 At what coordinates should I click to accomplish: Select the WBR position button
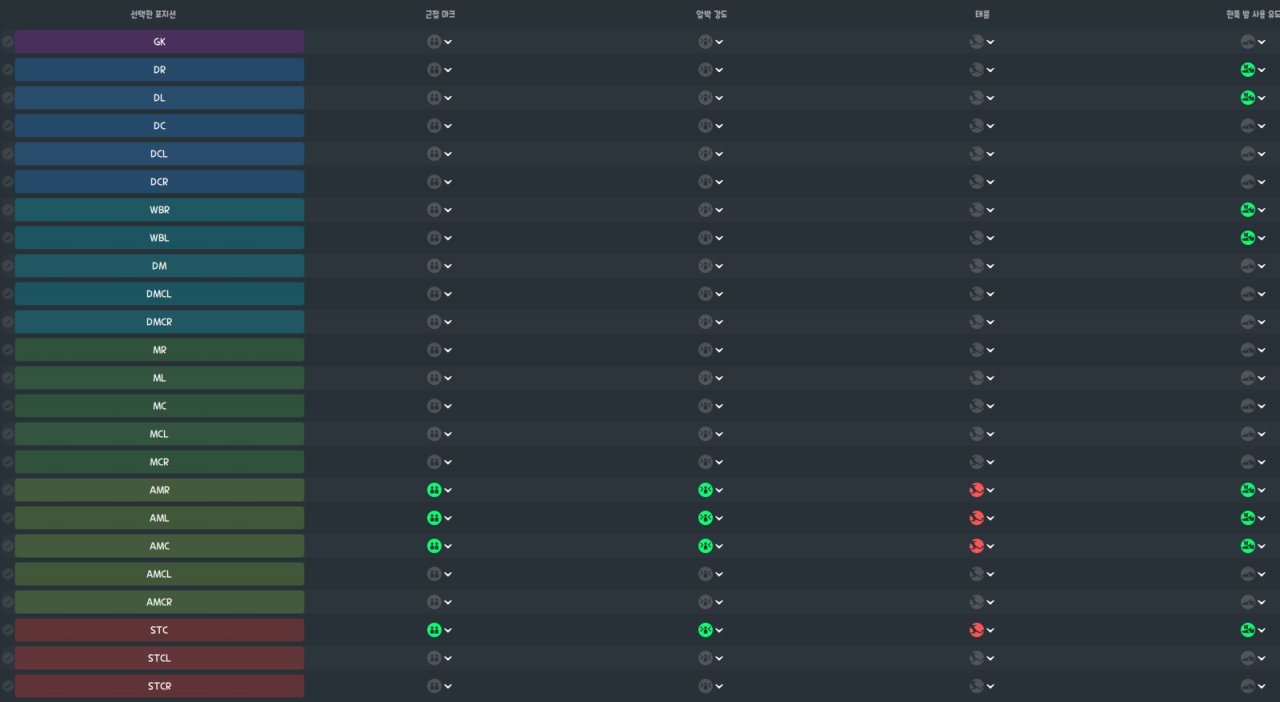tap(159, 210)
